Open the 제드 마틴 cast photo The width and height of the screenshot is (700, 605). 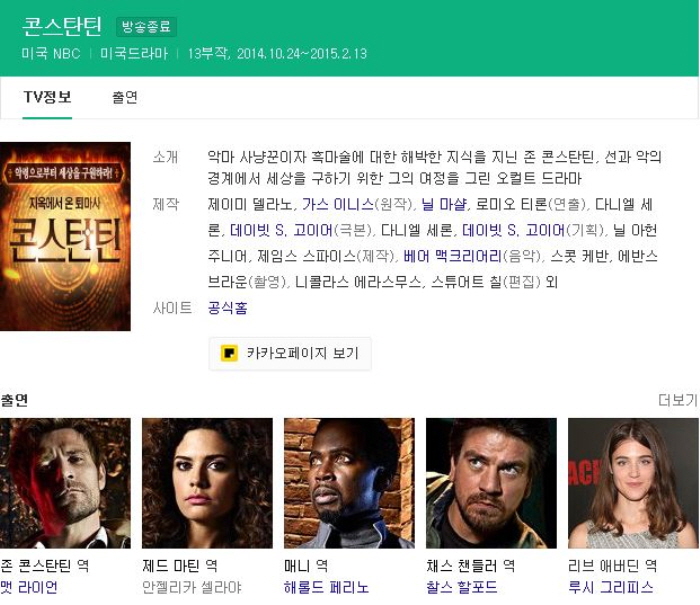[207, 483]
